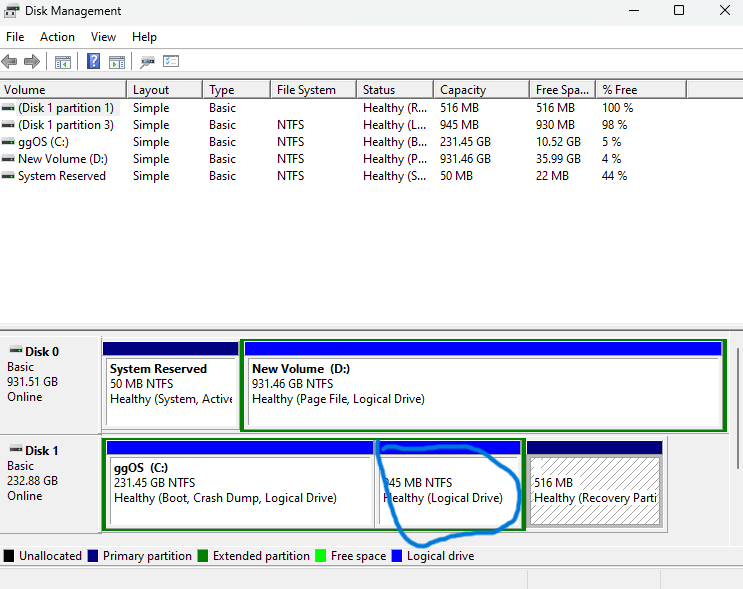Viewport: 743px width, 589px height.
Task: Click the graphical pane vertical scrollbar
Action: 737,408
